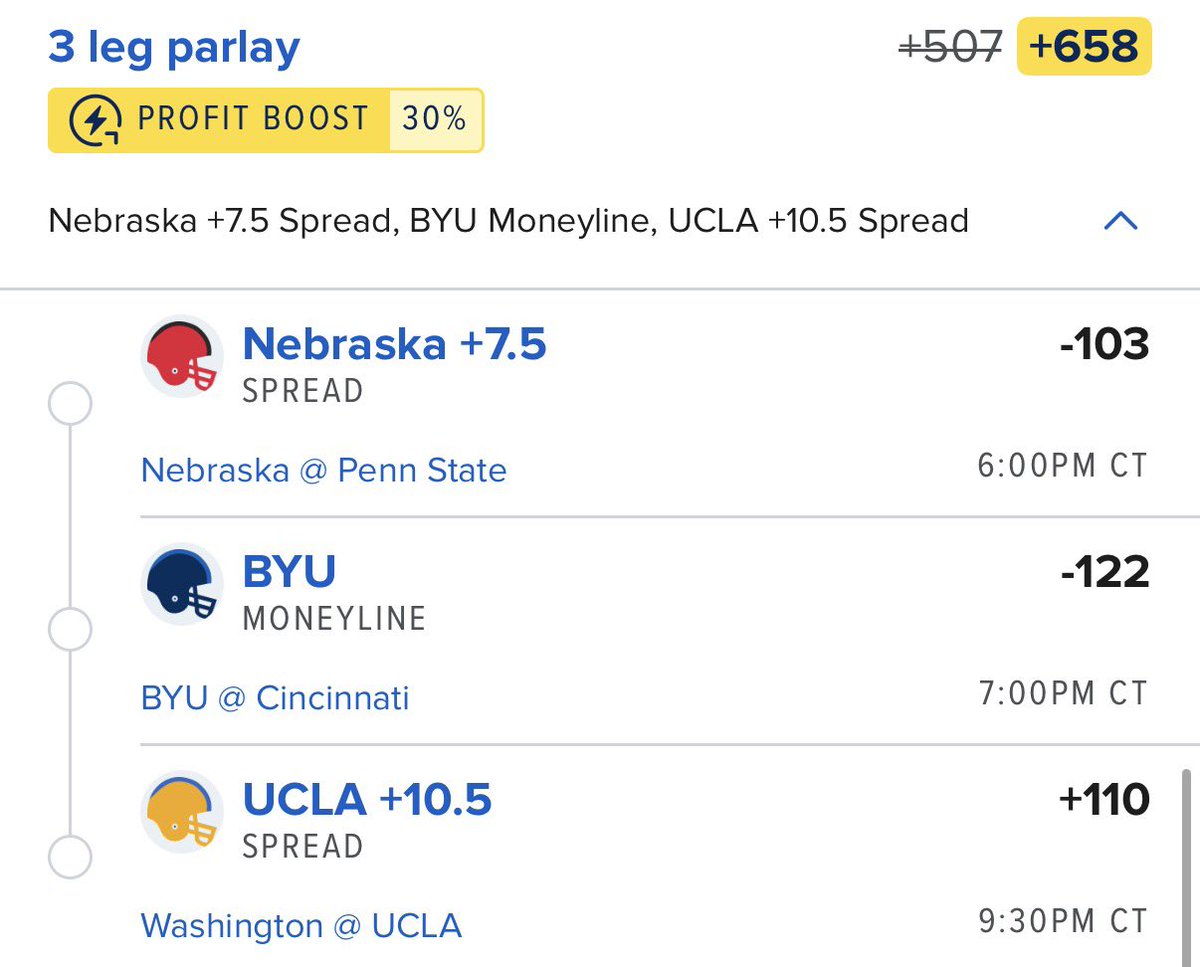Open the Washington @ UCLA matchup link
The width and height of the screenshot is (1200, 967).
tap(301, 925)
